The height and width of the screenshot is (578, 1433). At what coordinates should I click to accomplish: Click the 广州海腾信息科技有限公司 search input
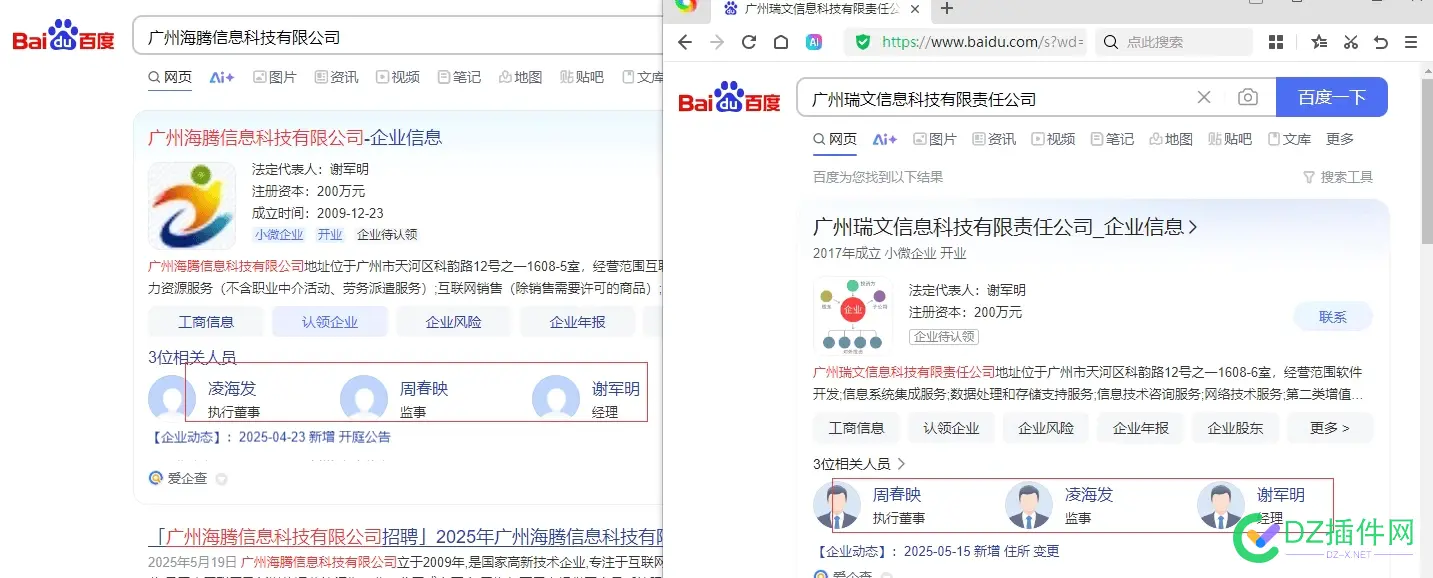pyautogui.click(x=400, y=38)
